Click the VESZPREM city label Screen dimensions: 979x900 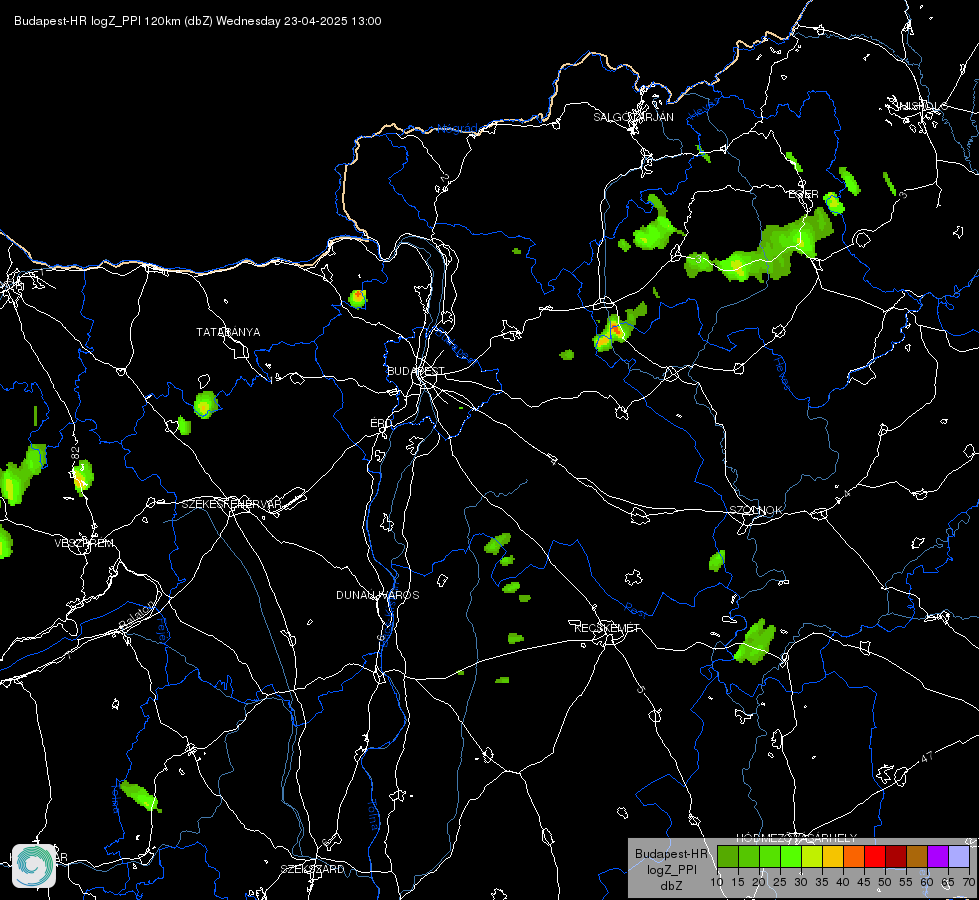click(x=84, y=543)
